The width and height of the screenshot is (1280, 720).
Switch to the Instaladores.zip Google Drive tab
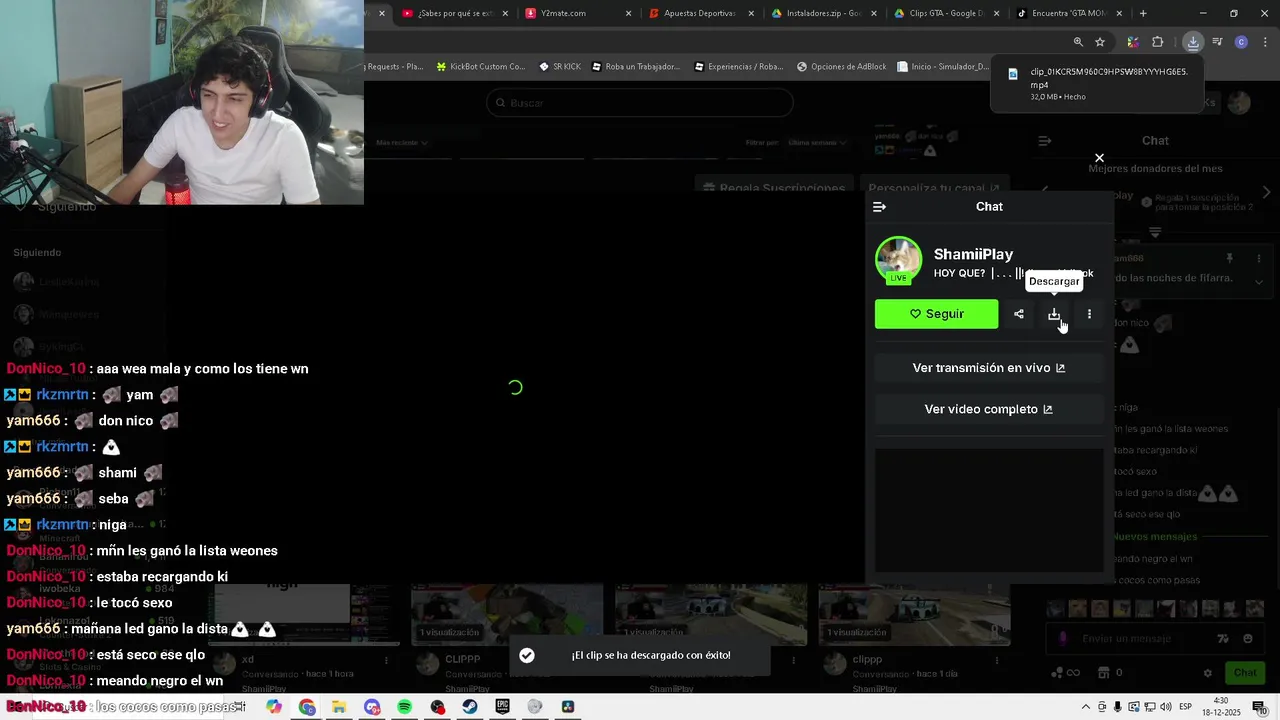point(822,13)
